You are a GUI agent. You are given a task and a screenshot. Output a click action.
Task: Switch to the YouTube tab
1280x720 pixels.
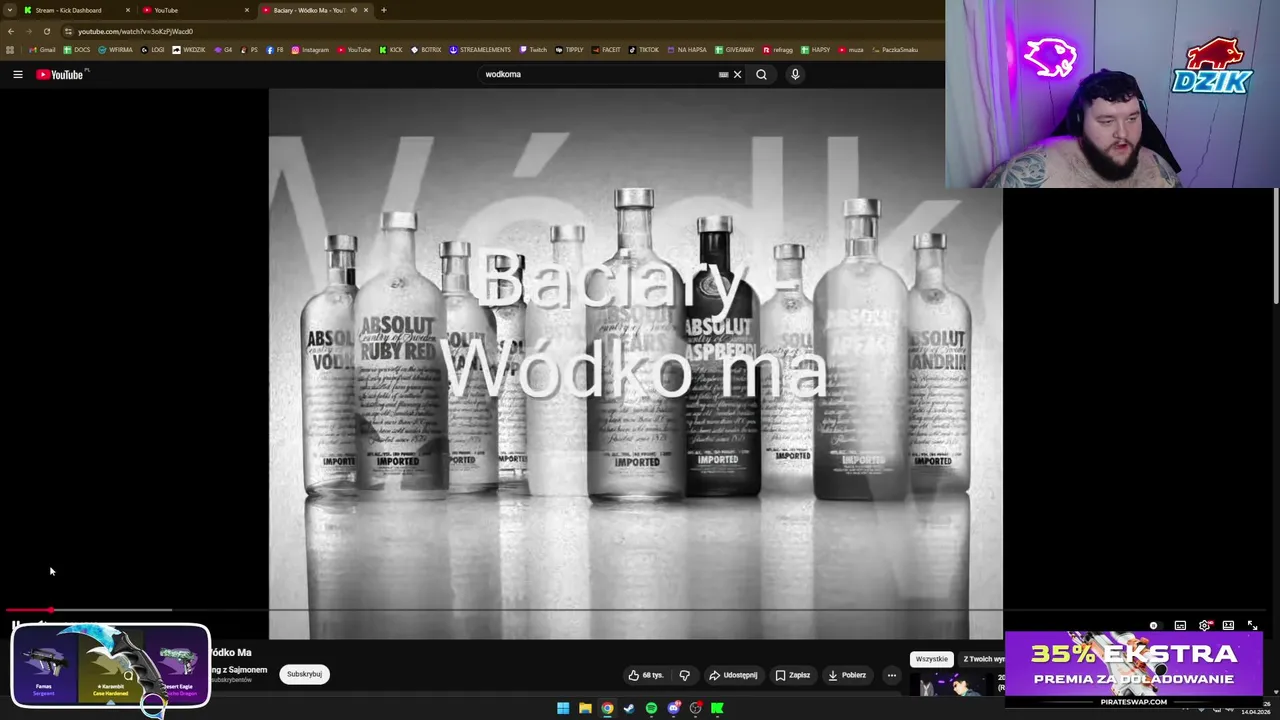[x=195, y=10]
